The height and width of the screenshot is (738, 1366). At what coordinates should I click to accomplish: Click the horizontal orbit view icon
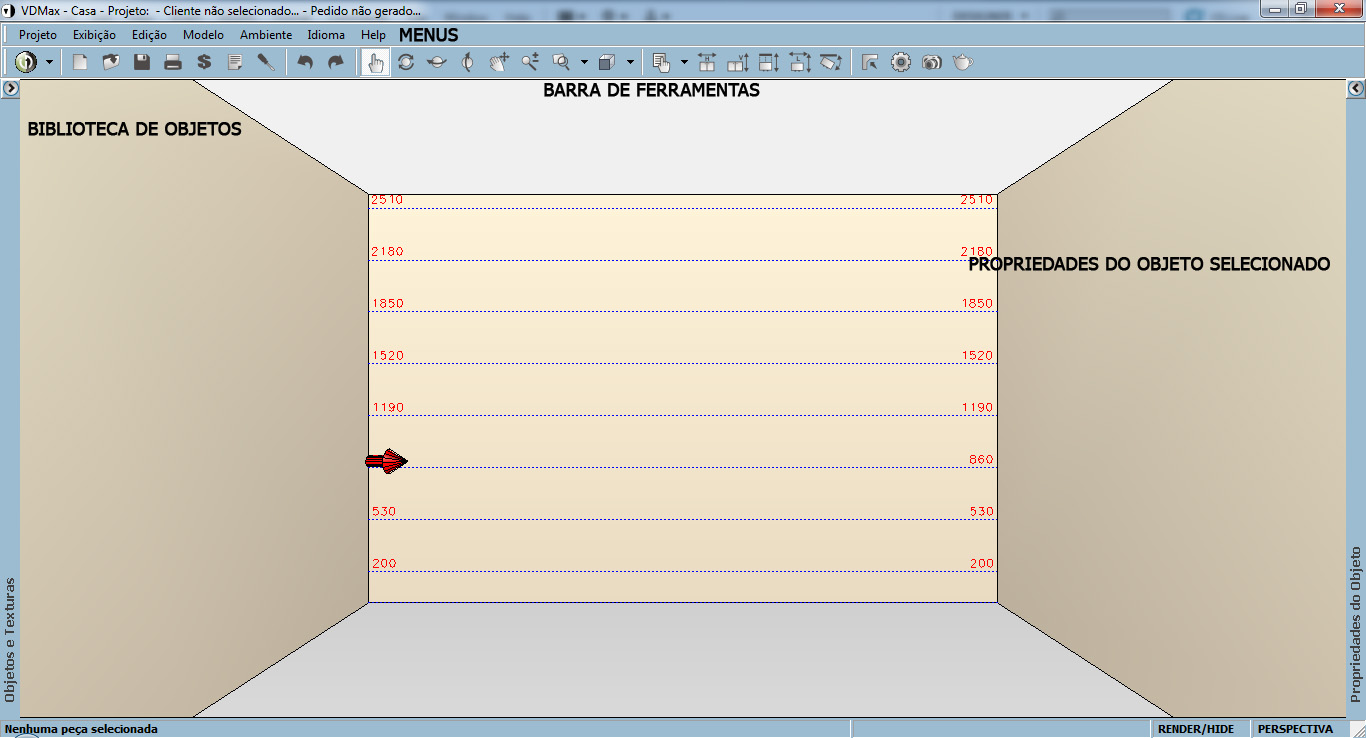coord(437,62)
